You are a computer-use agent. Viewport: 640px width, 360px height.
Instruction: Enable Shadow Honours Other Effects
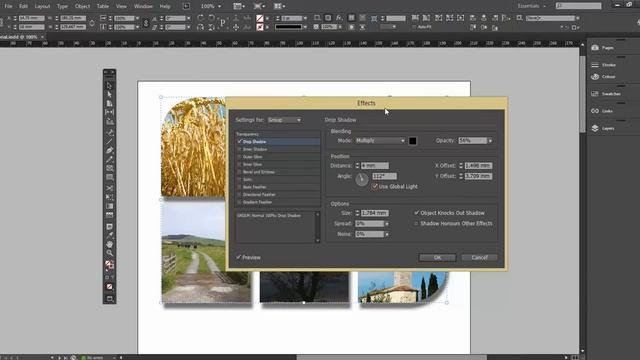pos(416,224)
